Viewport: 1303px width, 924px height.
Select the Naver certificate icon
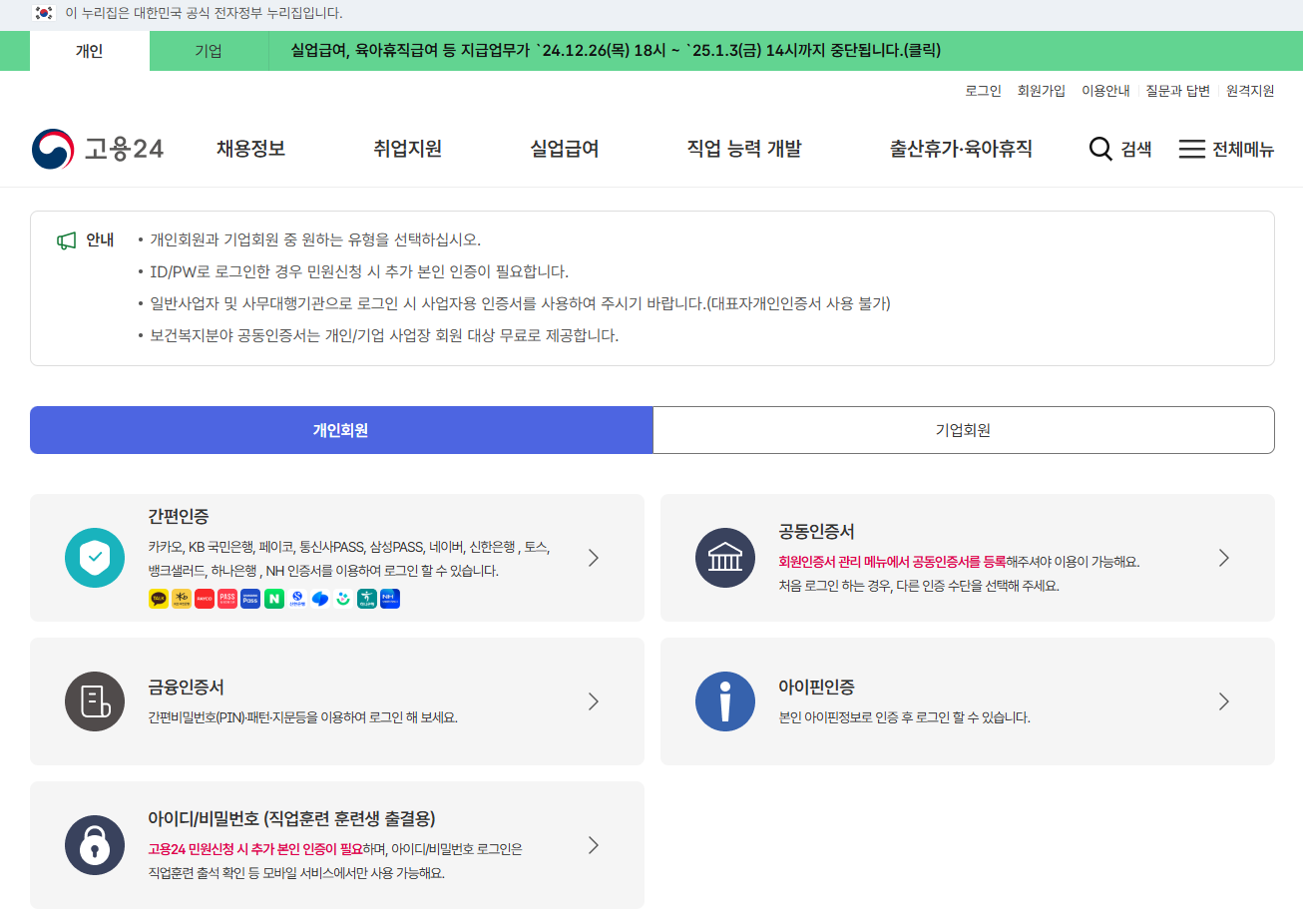[273, 599]
